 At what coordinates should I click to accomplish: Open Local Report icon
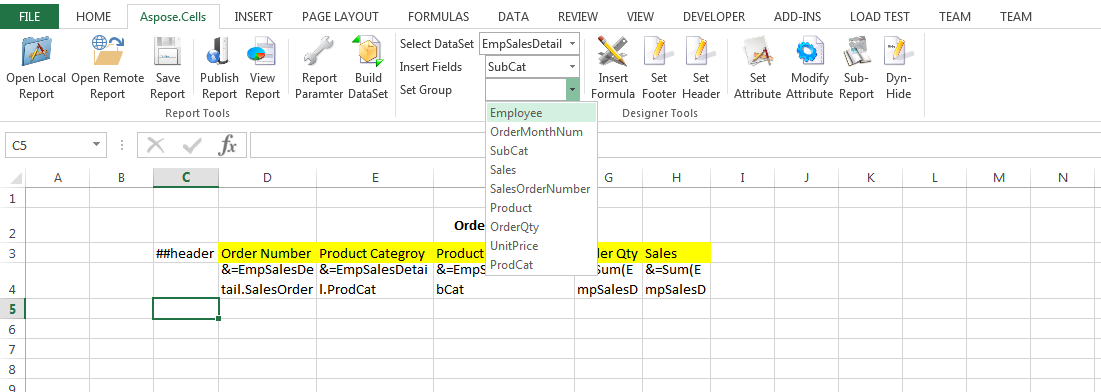point(37,53)
